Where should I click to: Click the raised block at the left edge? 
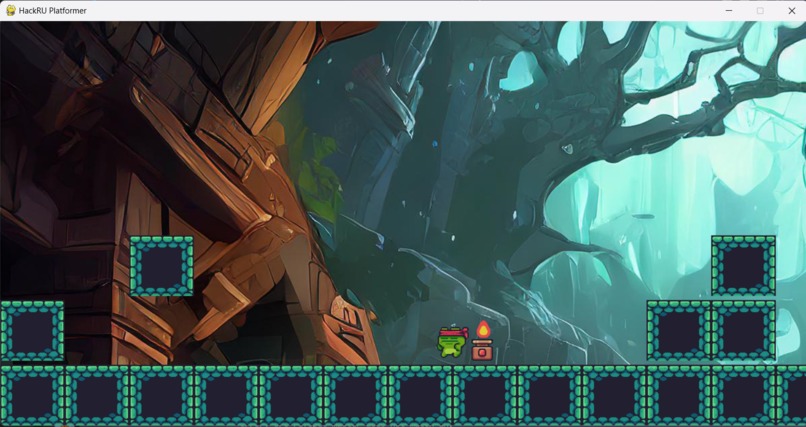pyautogui.click(x=32, y=330)
